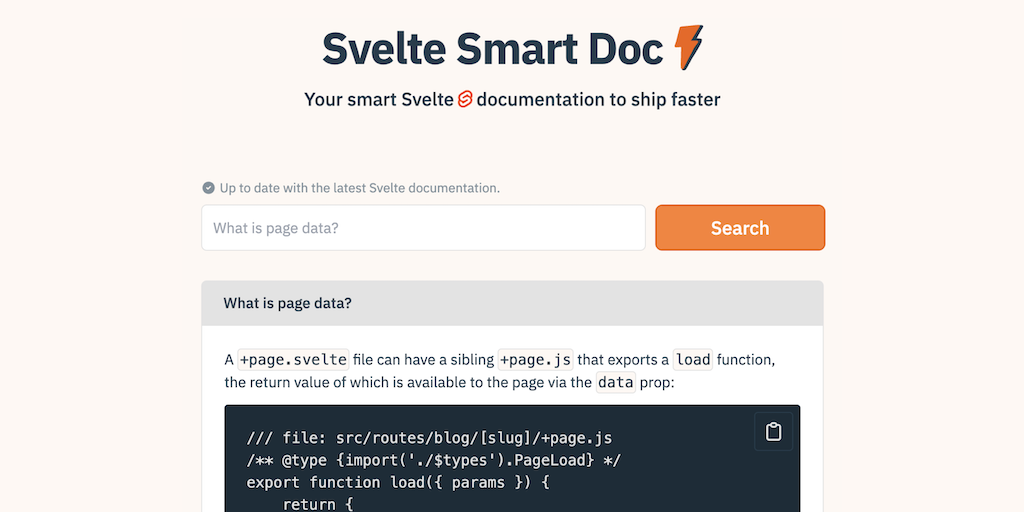This screenshot has width=1024, height=512.
Task: Click the checkmark circle status icon
Action: 208,188
